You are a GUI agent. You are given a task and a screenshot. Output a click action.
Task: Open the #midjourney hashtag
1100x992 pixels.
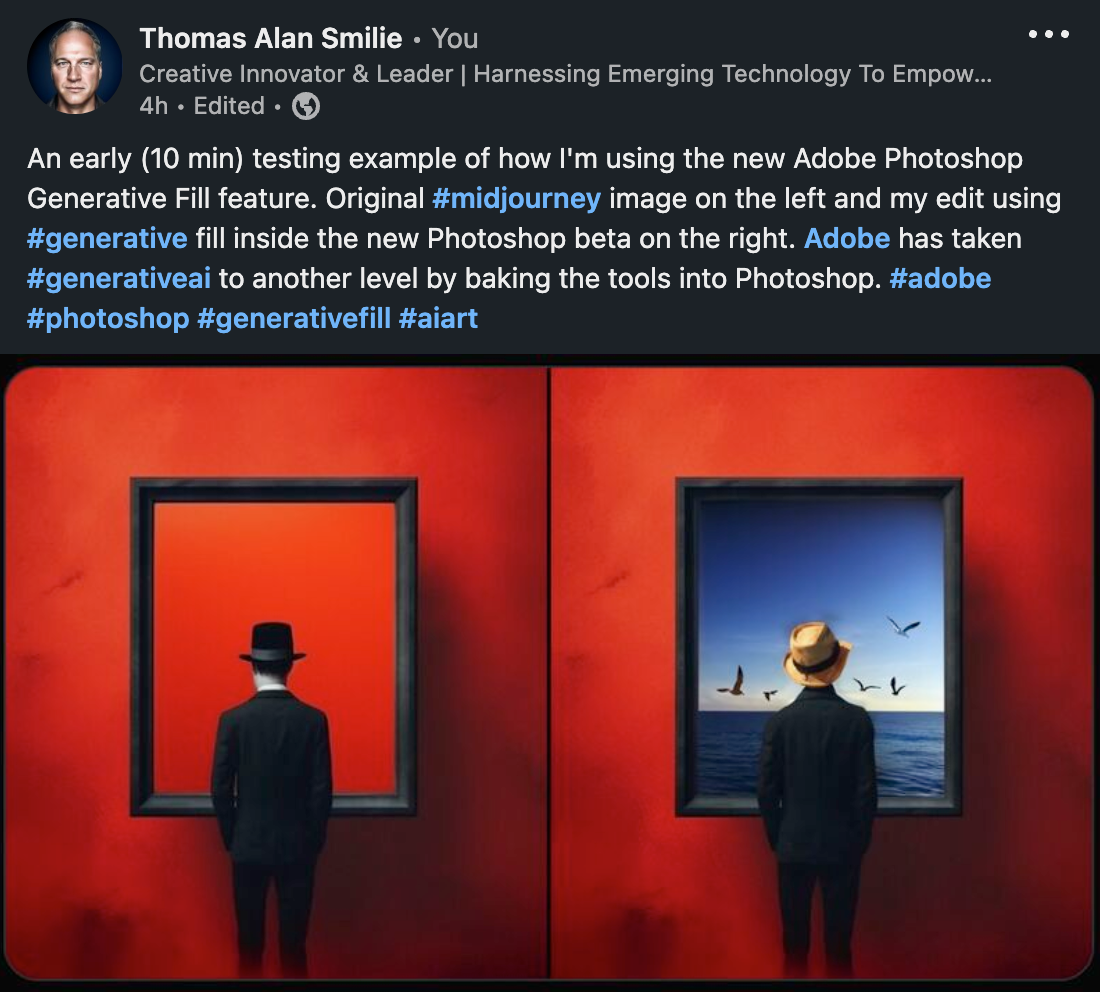click(x=516, y=199)
